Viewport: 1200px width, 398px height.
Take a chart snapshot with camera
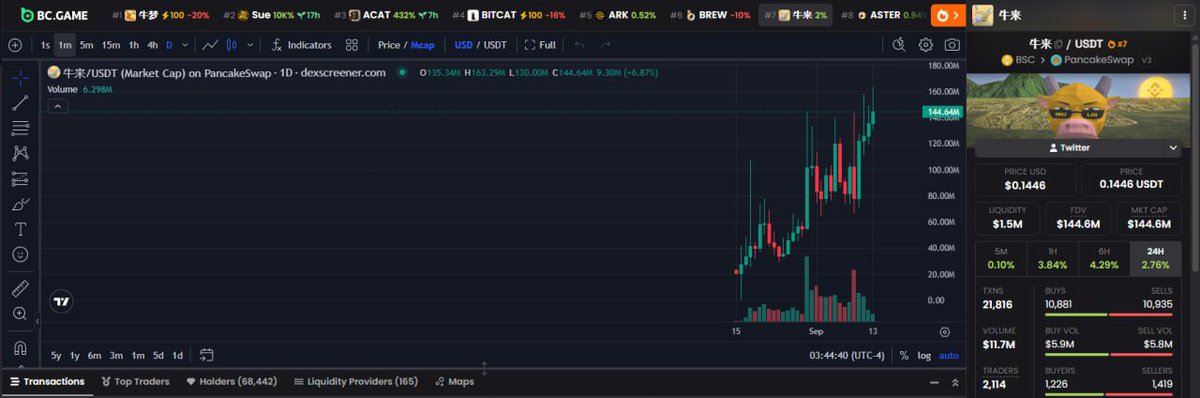(x=952, y=45)
